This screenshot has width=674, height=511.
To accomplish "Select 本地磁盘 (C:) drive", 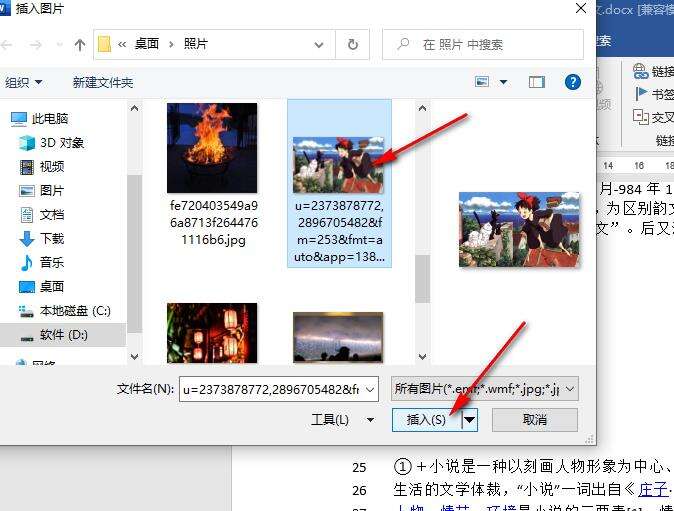I will [75, 310].
